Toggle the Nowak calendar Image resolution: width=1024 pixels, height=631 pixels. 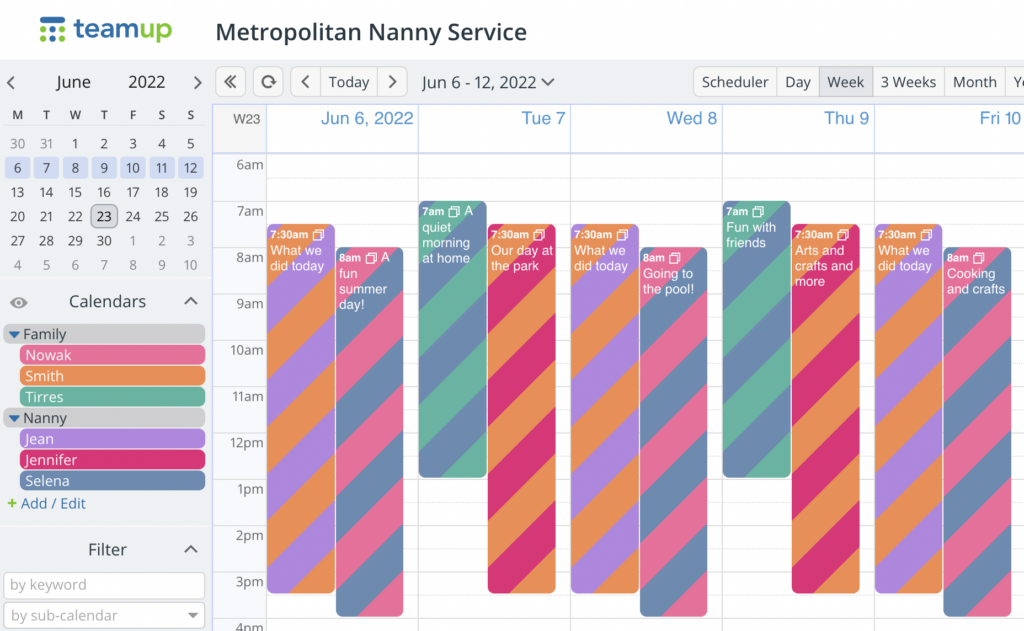click(x=112, y=355)
